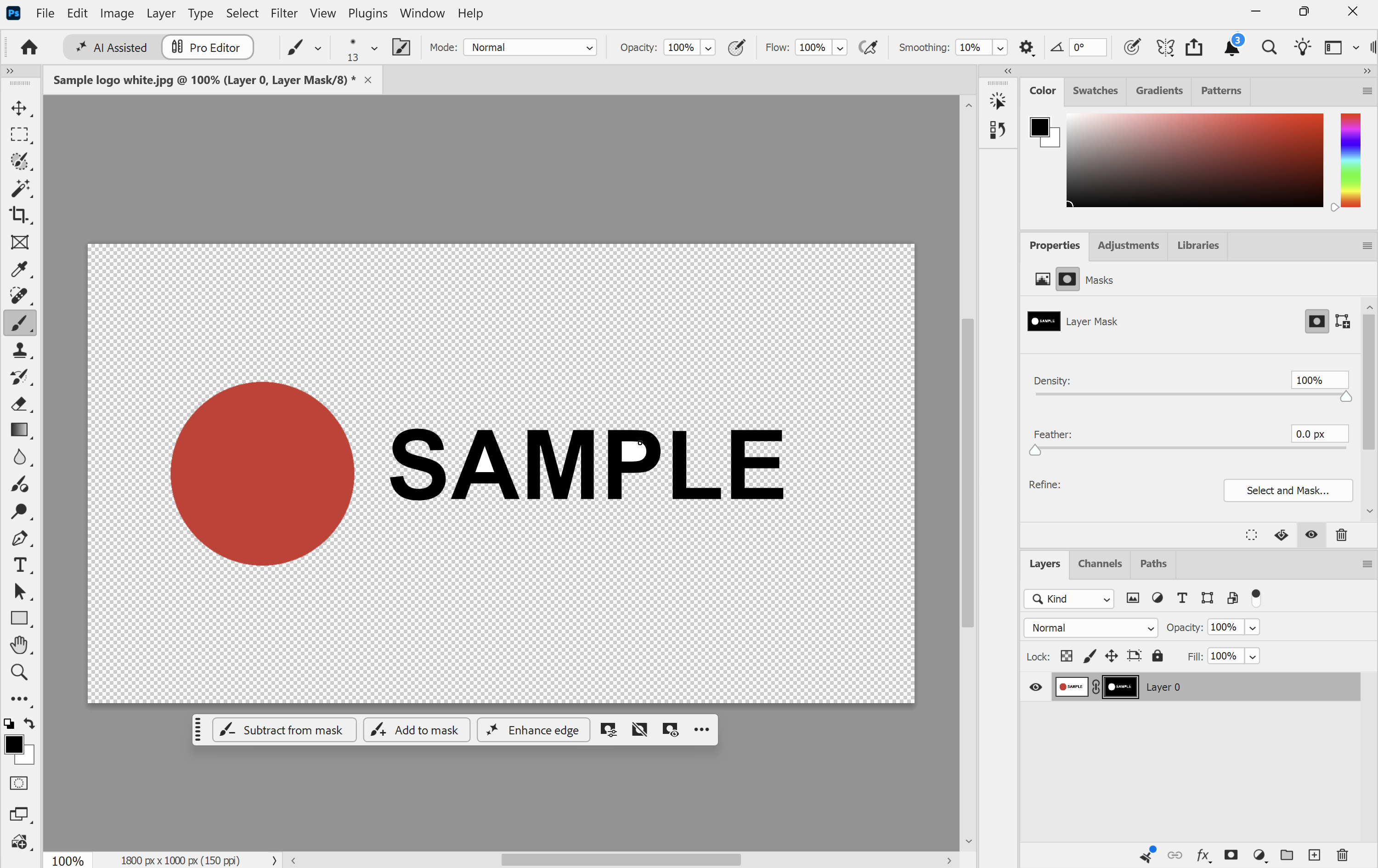Select the Gradient tool
The width and height of the screenshot is (1378, 868).
pyautogui.click(x=19, y=430)
